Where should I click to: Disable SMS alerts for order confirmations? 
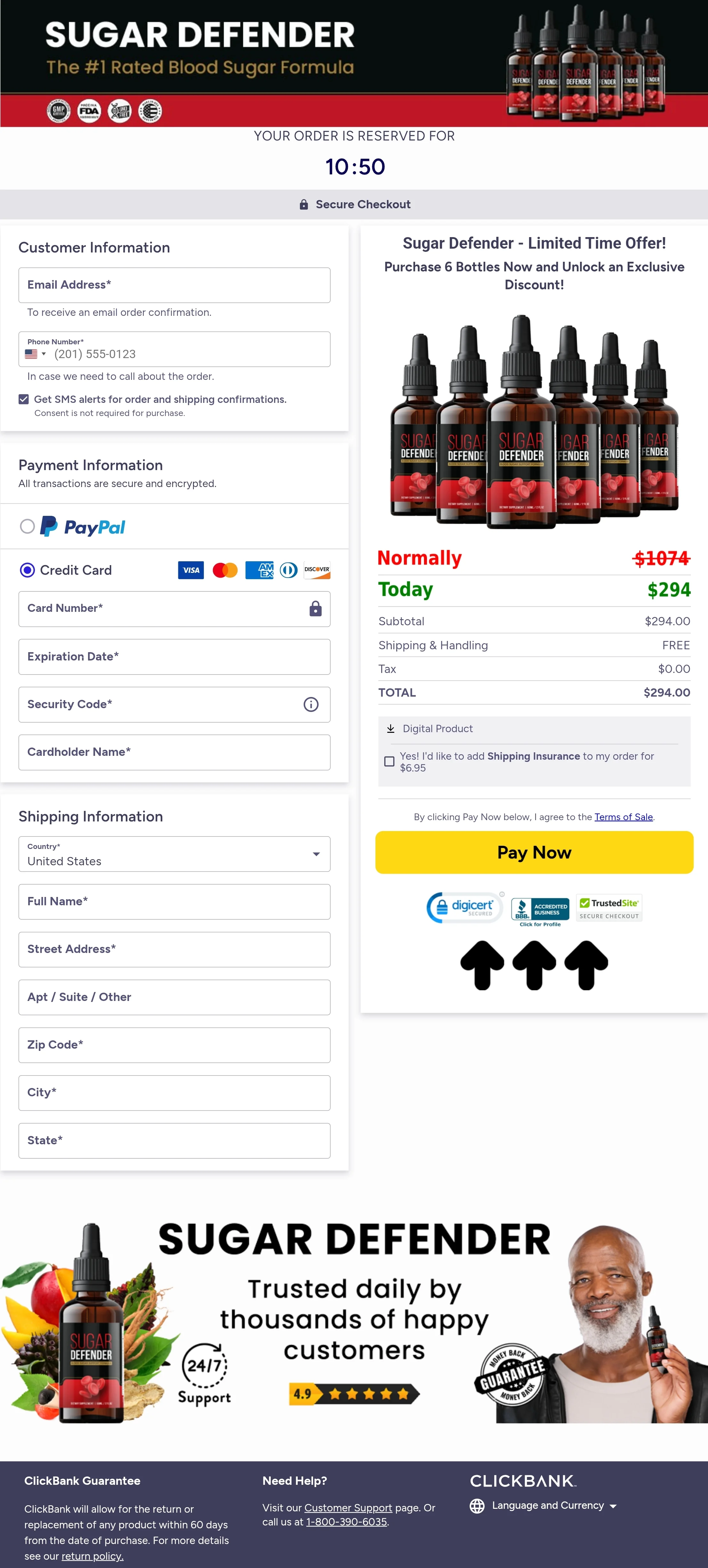click(x=24, y=399)
